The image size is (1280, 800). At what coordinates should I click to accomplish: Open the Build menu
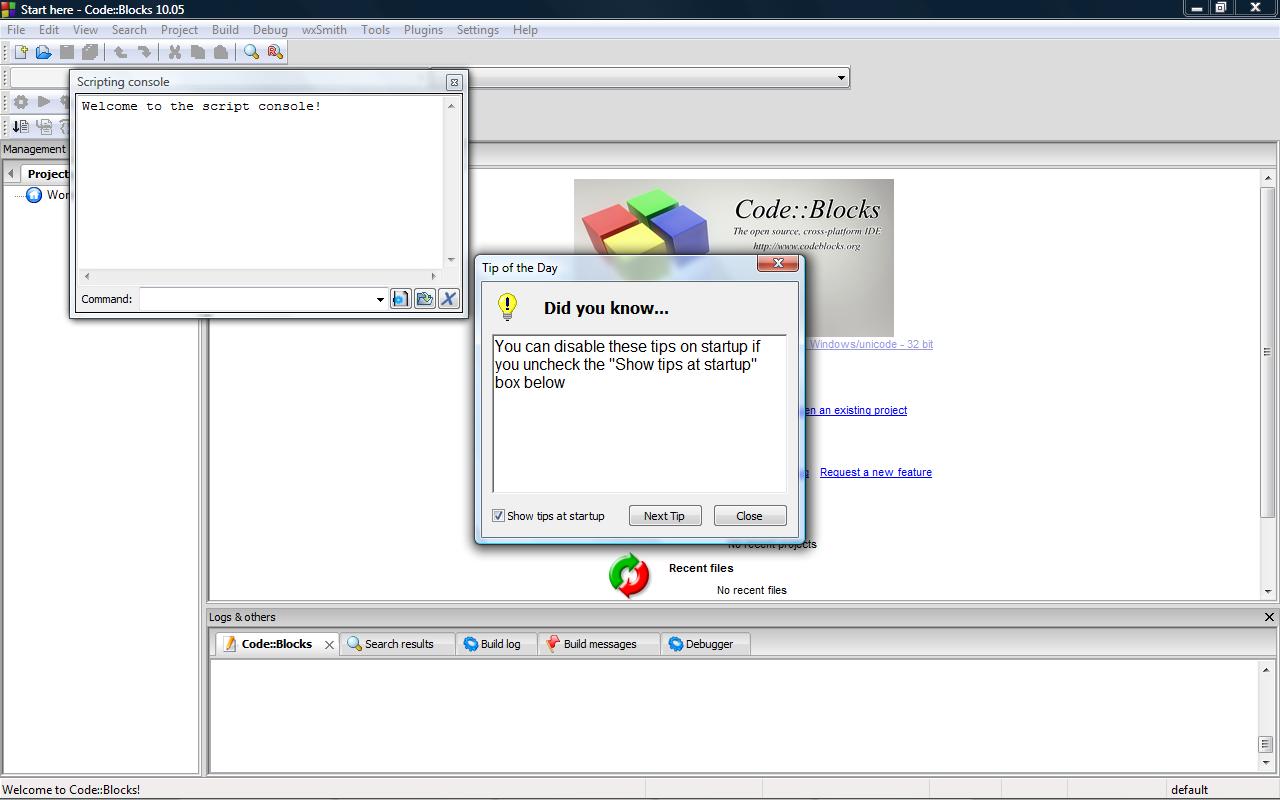225,30
